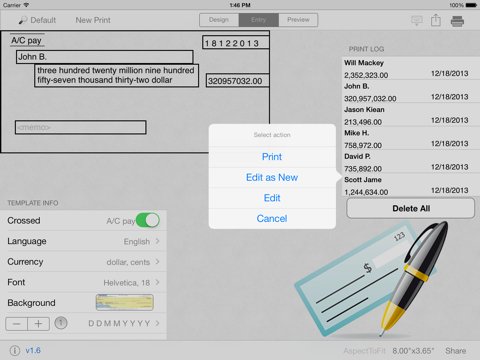Open Language setting chevron (English)
The height and width of the screenshot is (360, 480).
(x=157, y=241)
